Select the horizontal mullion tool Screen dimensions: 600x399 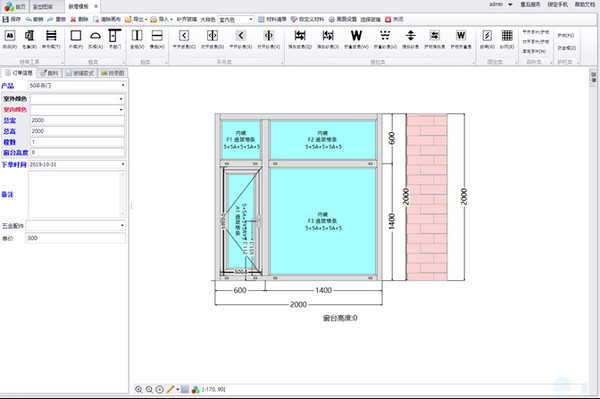pos(157,36)
